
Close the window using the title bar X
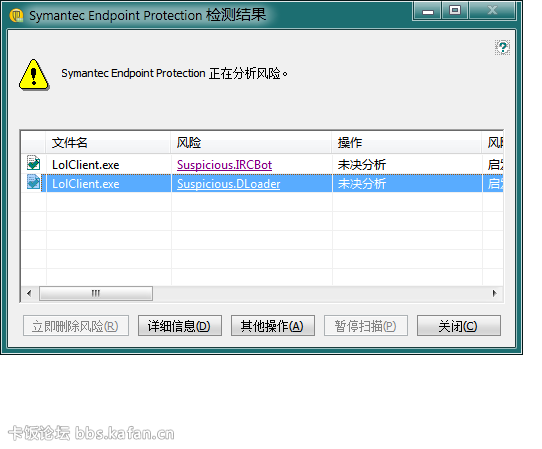click(x=492, y=11)
